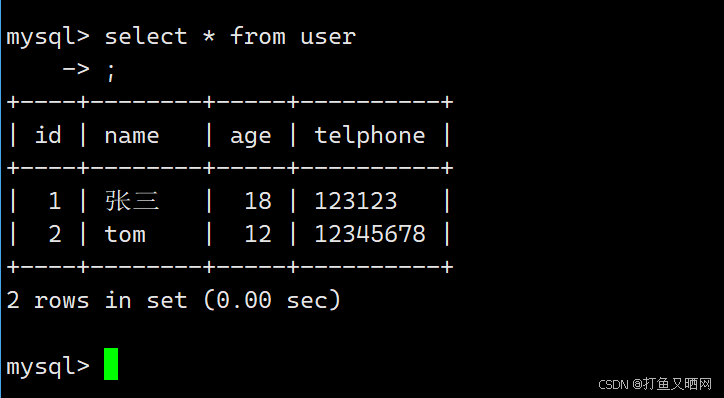Click the '->' continuation prompt arrow

click(76, 69)
